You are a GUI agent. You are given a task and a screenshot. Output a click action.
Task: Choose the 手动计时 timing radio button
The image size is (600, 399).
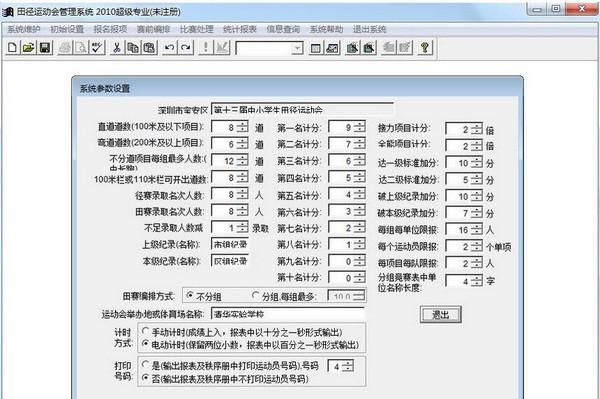(x=145, y=331)
